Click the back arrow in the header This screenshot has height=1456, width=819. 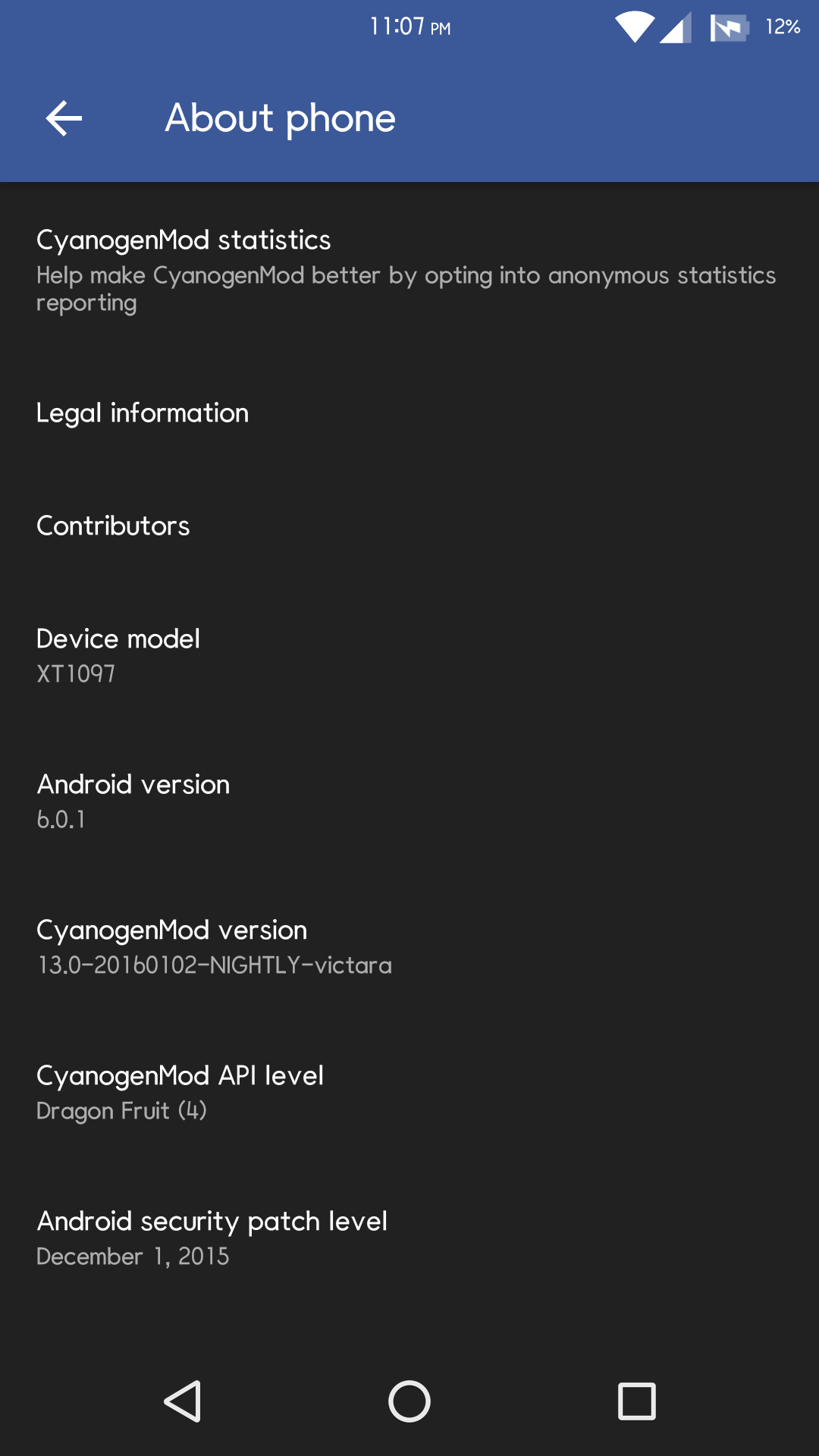coord(63,118)
